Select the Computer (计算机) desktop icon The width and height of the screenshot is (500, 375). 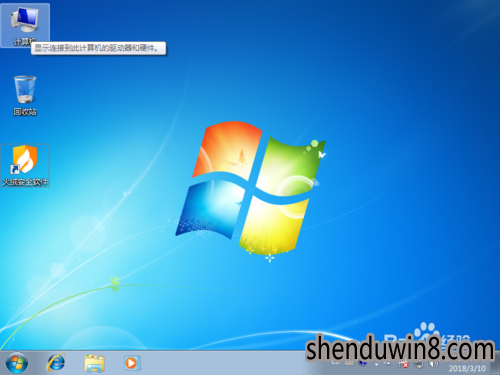pyautogui.click(x=25, y=25)
